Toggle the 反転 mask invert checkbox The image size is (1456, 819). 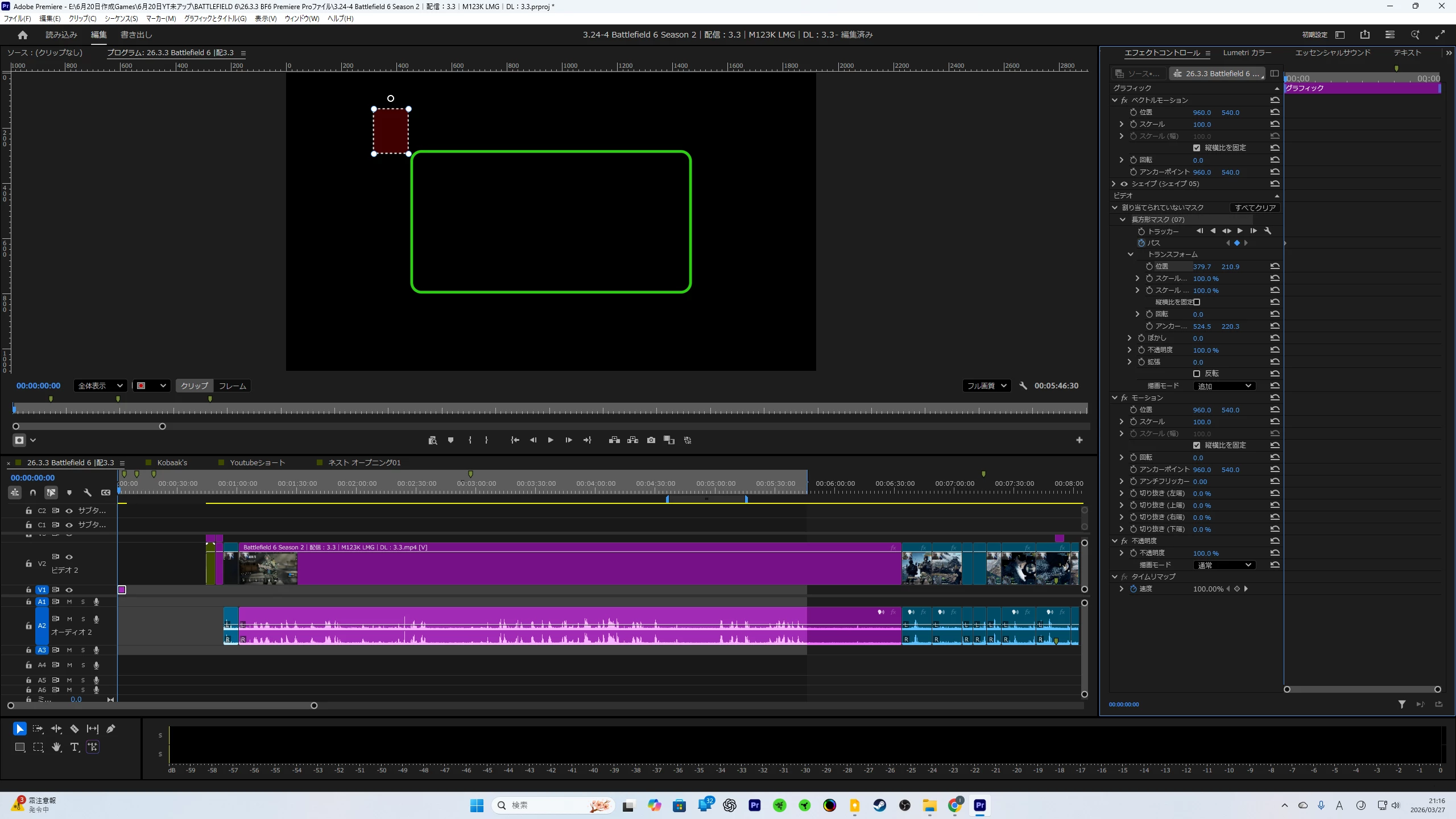tap(1197, 374)
